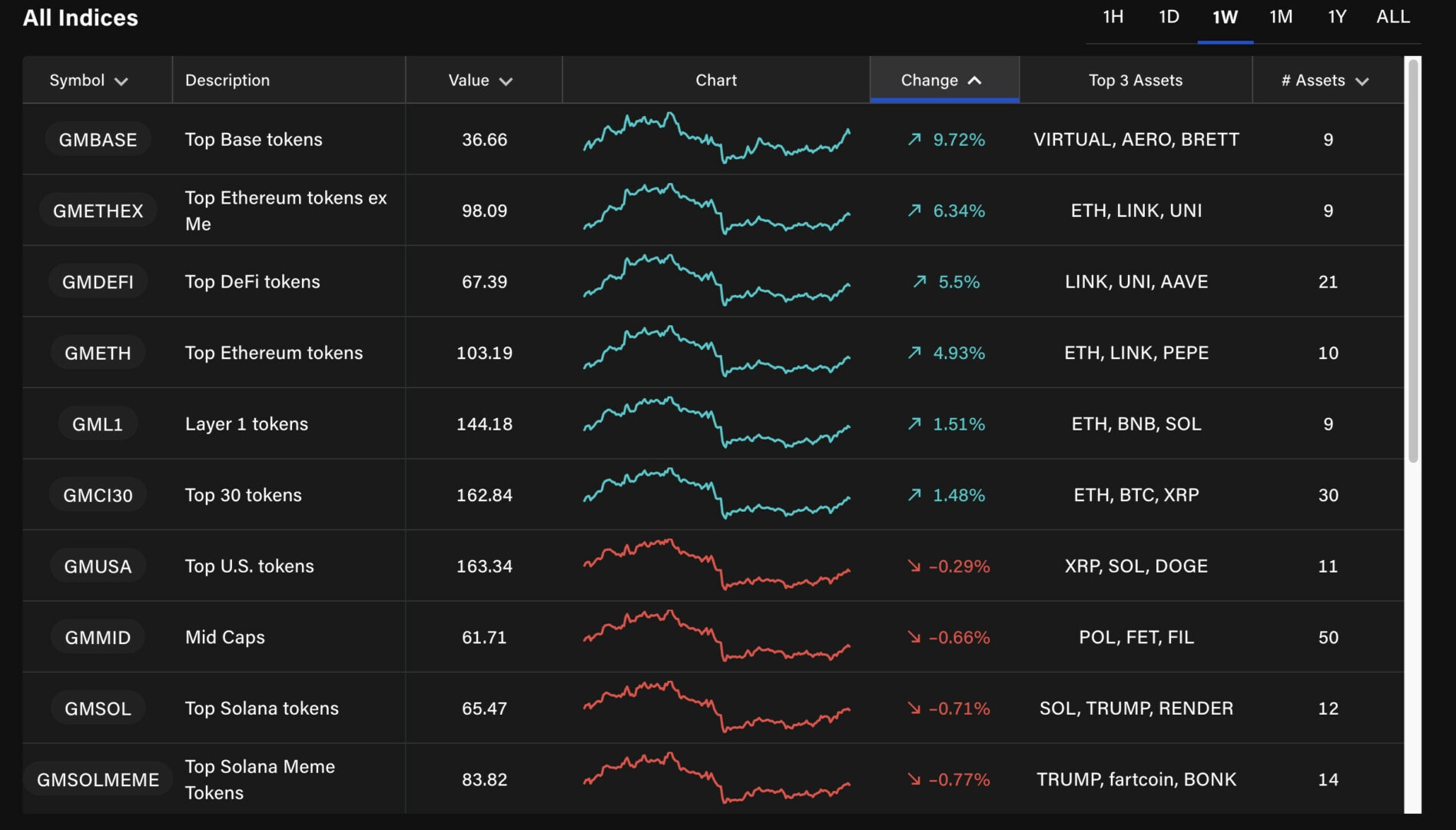Sort by Value using its dropdown chevron
Image resolution: width=1456 pixels, height=830 pixels.
pyautogui.click(x=506, y=81)
